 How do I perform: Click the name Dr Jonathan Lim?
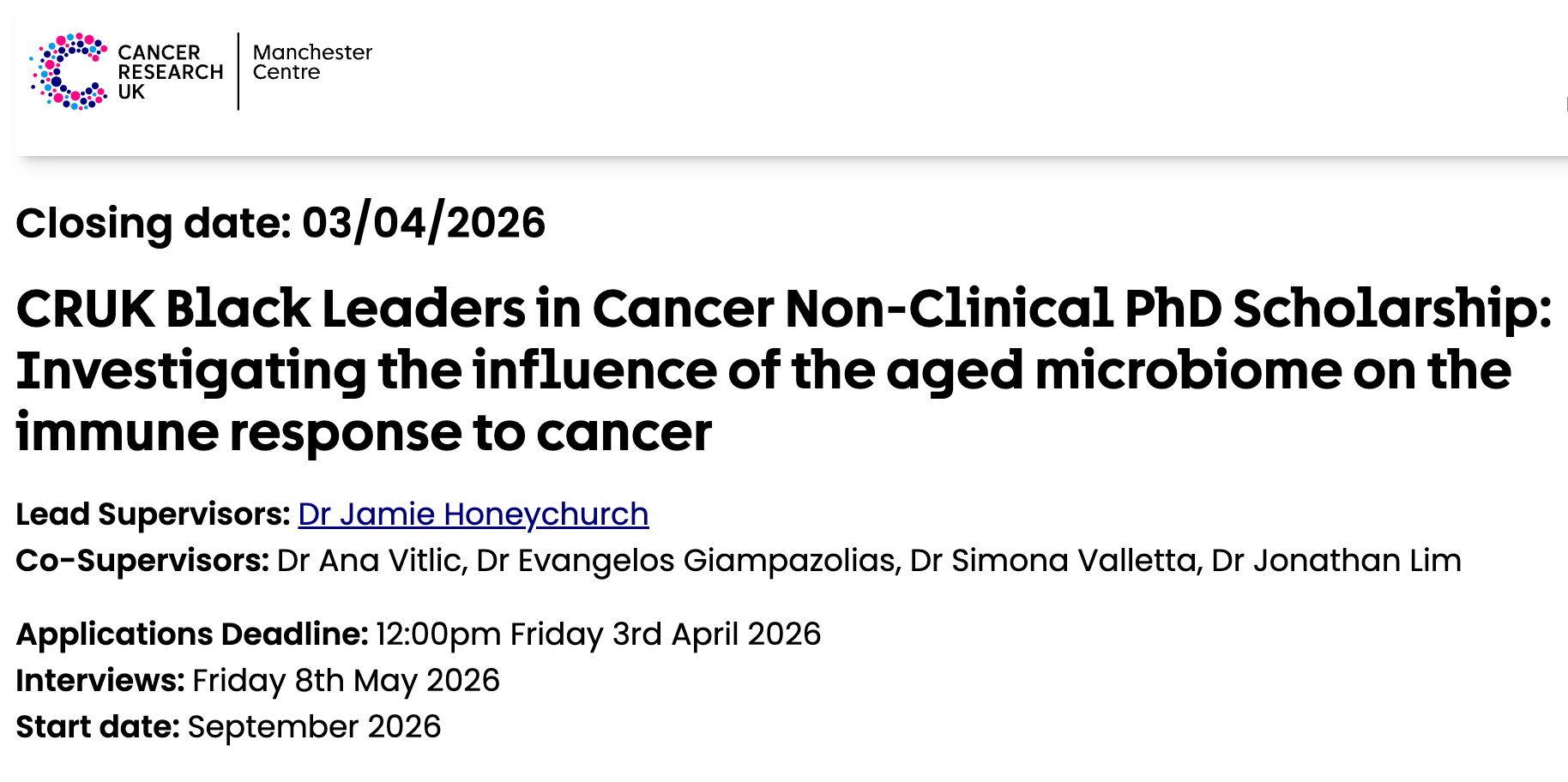1336,561
